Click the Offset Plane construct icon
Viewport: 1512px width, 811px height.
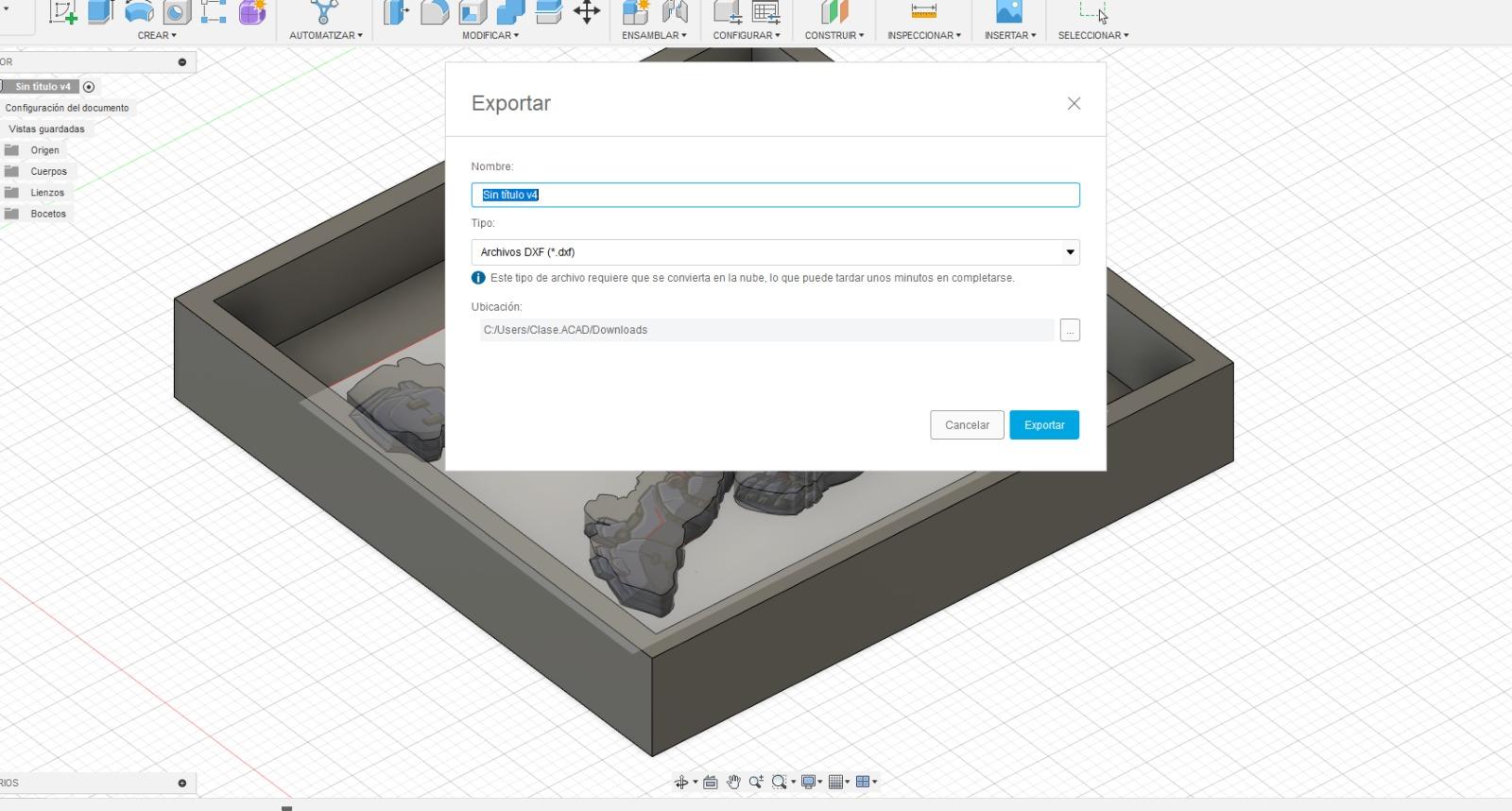pos(834,11)
